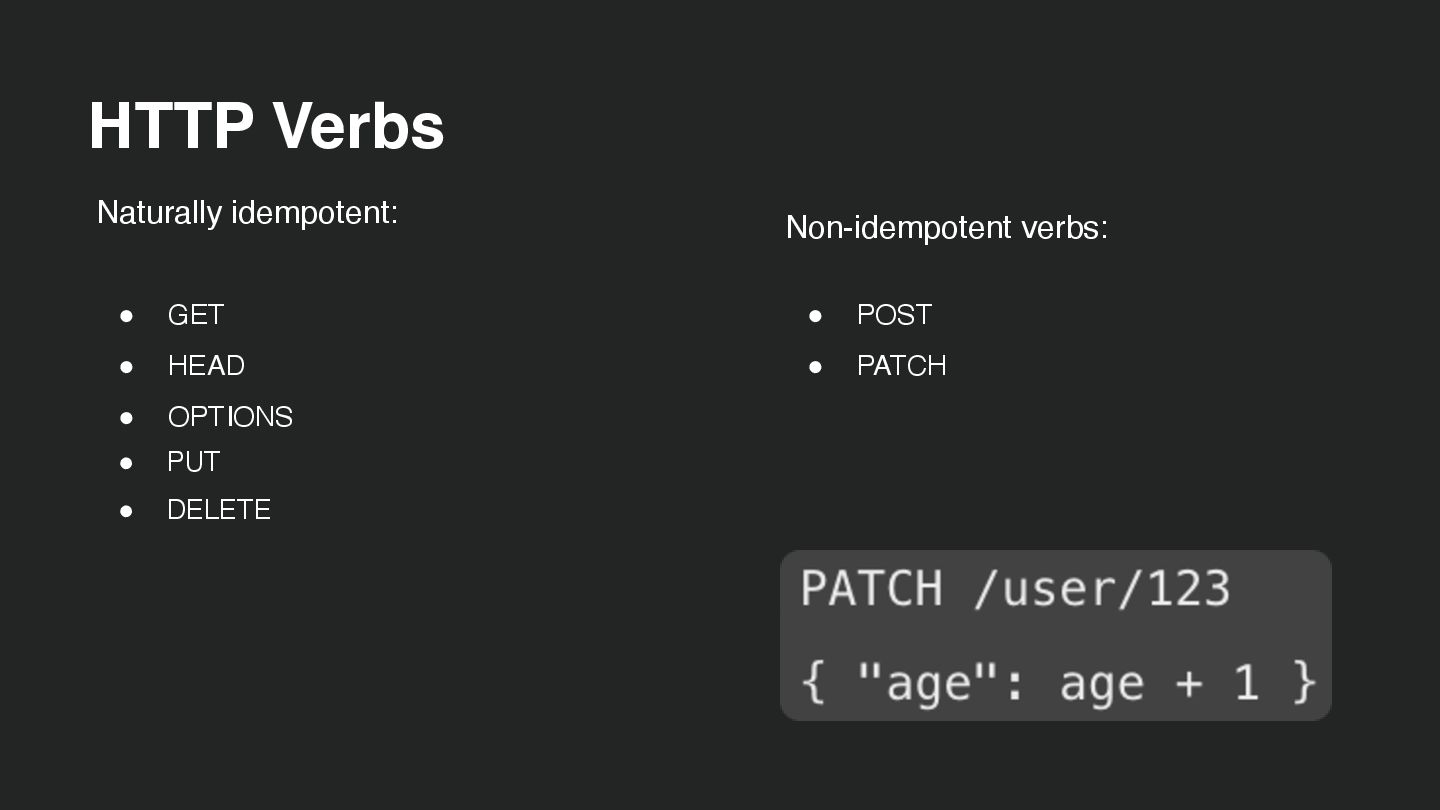Select the DELETE list item text
Screen dimensions: 1440x810
click(219, 510)
